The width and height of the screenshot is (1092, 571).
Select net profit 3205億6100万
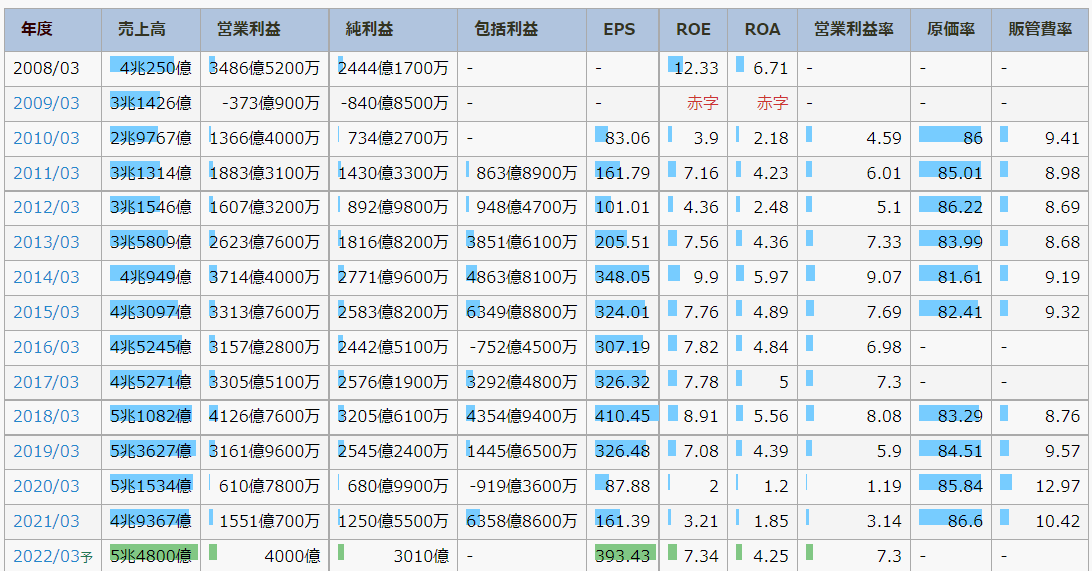pyautogui.click(x=393, y=416)
